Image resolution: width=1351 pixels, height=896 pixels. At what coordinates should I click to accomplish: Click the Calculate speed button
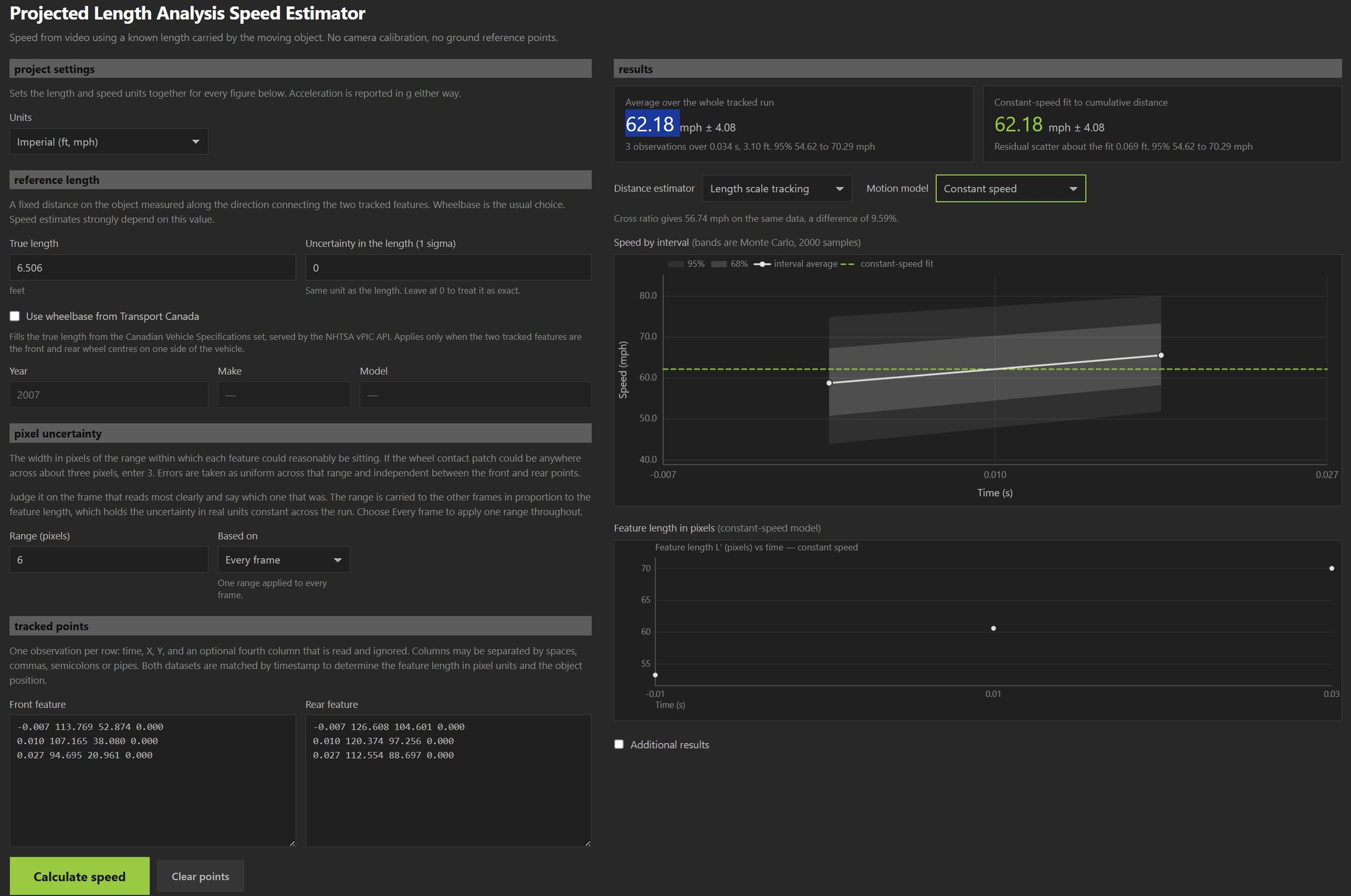[79, 876]
